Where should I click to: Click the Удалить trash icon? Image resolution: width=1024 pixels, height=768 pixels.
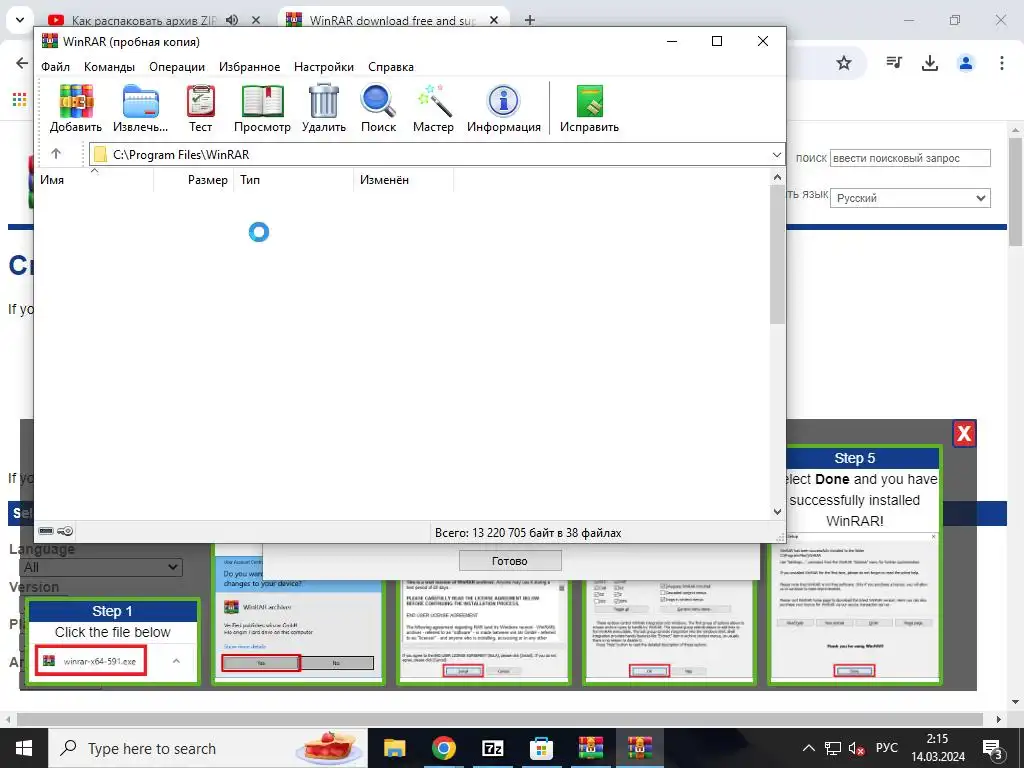click(x=323, y=108)
